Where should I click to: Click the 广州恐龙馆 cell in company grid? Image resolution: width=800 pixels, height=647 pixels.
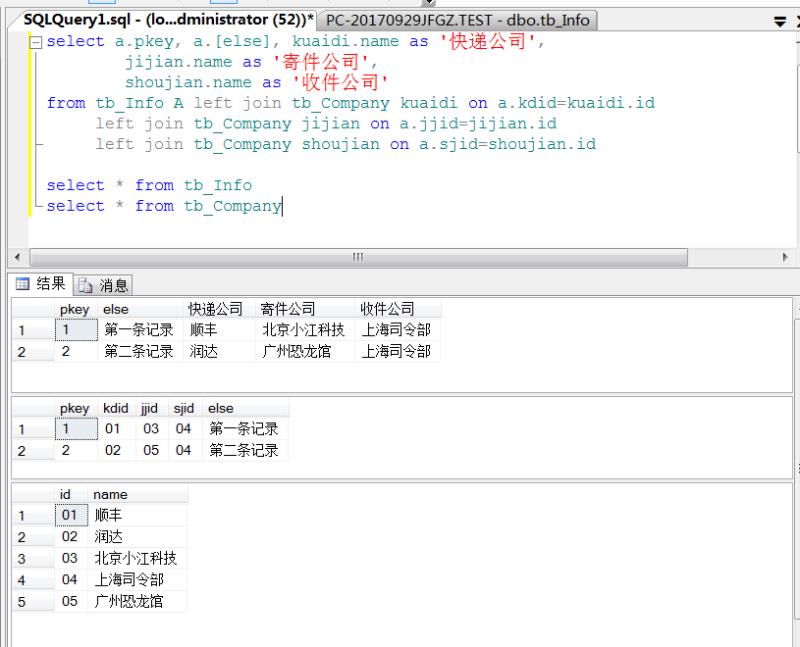(x=135, y=602)
